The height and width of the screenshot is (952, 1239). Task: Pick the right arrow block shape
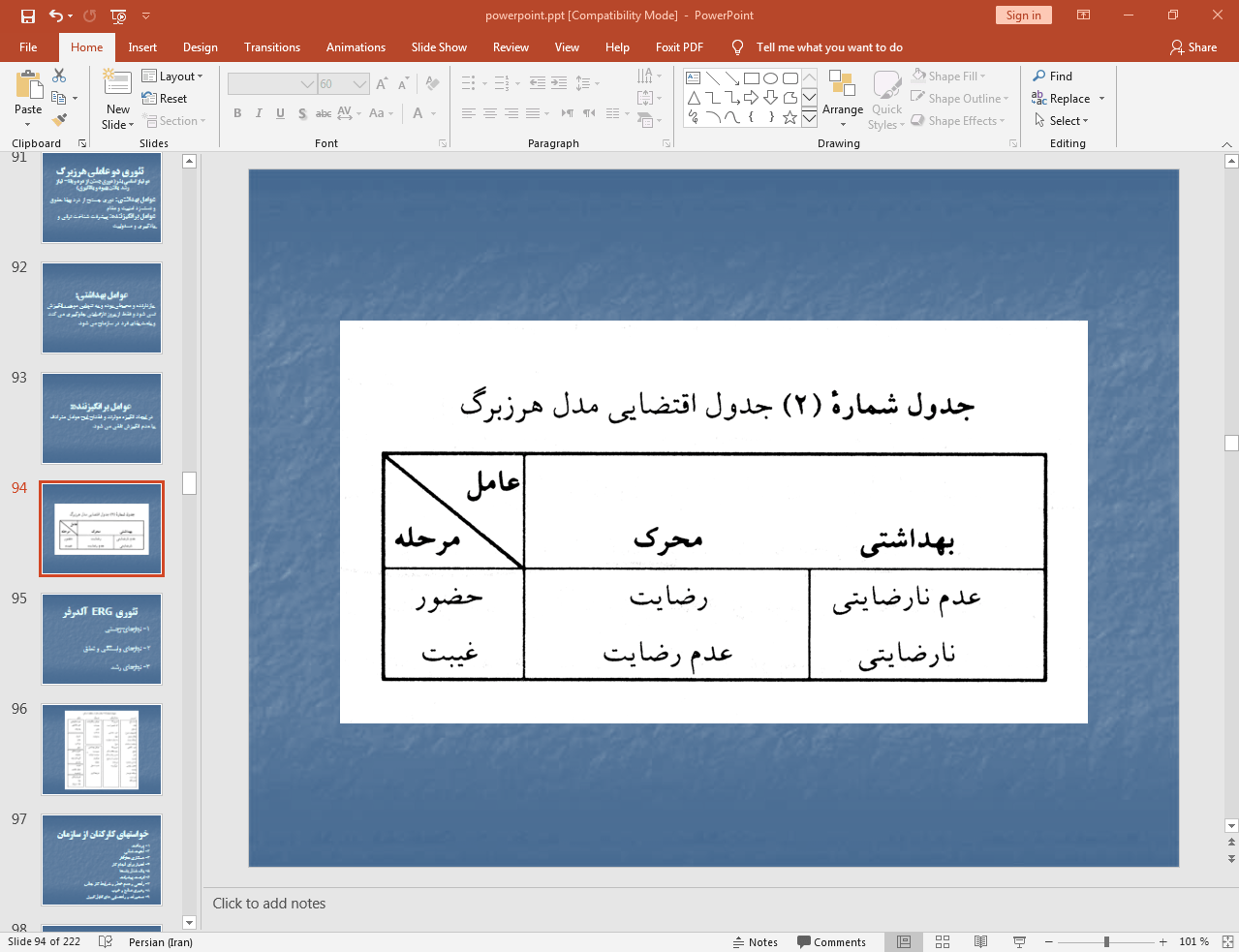(x=752, y=98)
